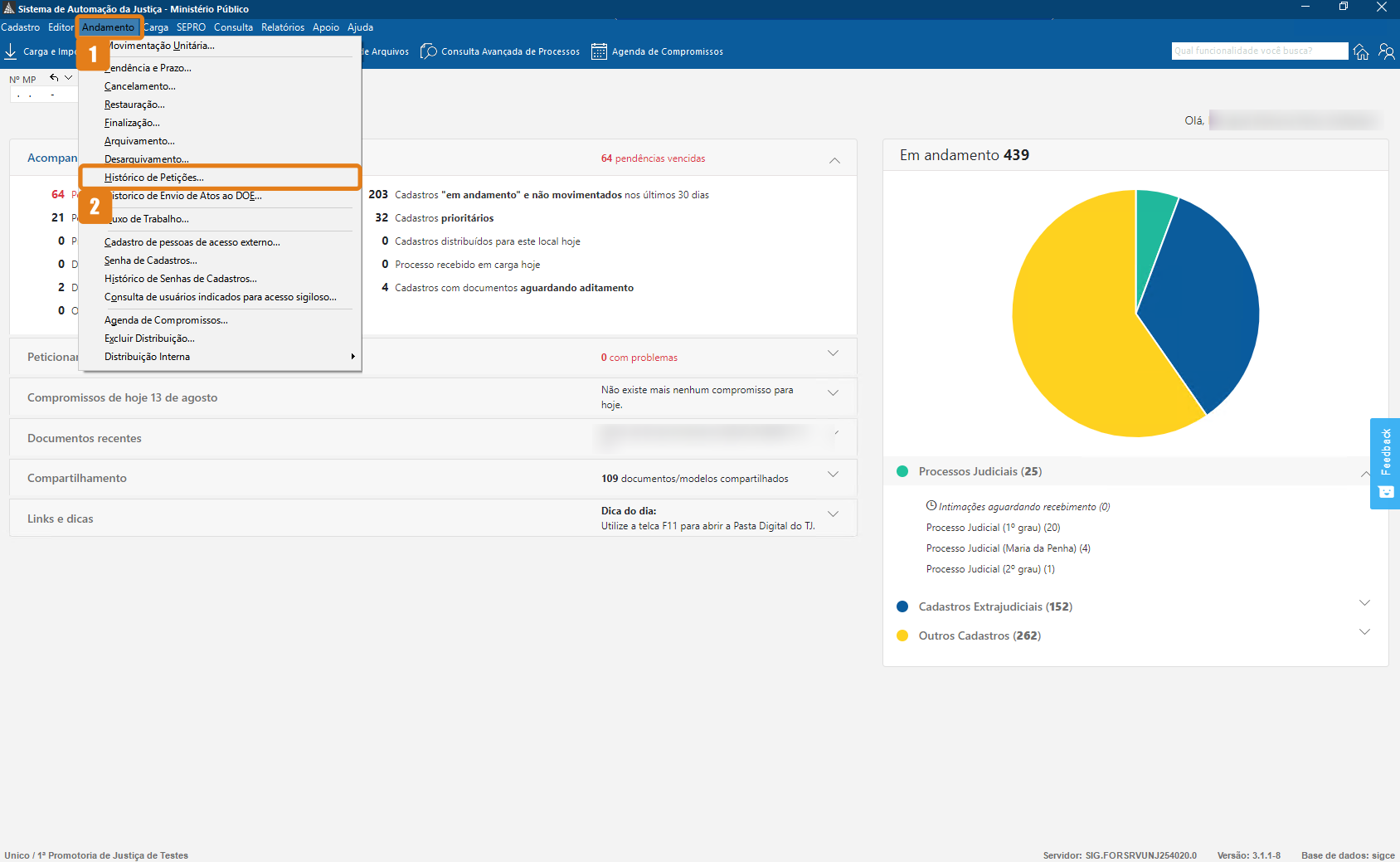Select Consulta de usuários indicados para acesso sigiloso

220,297
